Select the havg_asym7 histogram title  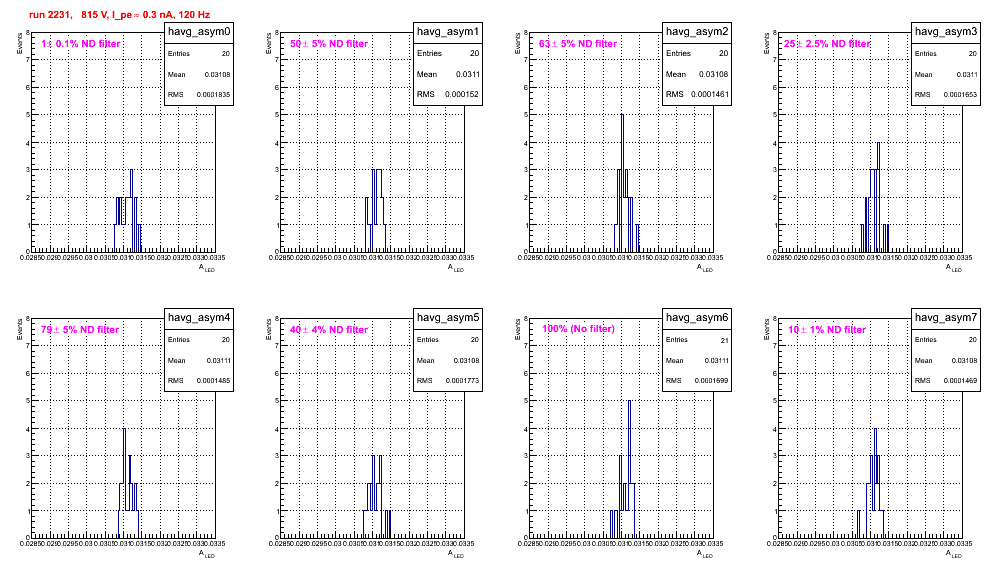coord(946,317)
